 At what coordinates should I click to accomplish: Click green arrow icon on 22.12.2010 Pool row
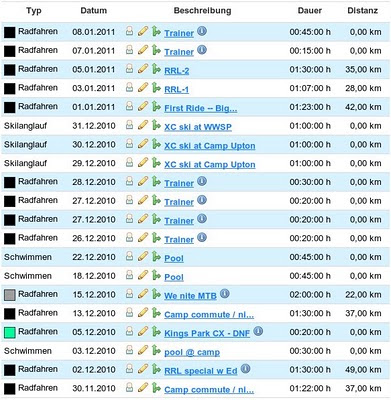click(x=156, y=257)
